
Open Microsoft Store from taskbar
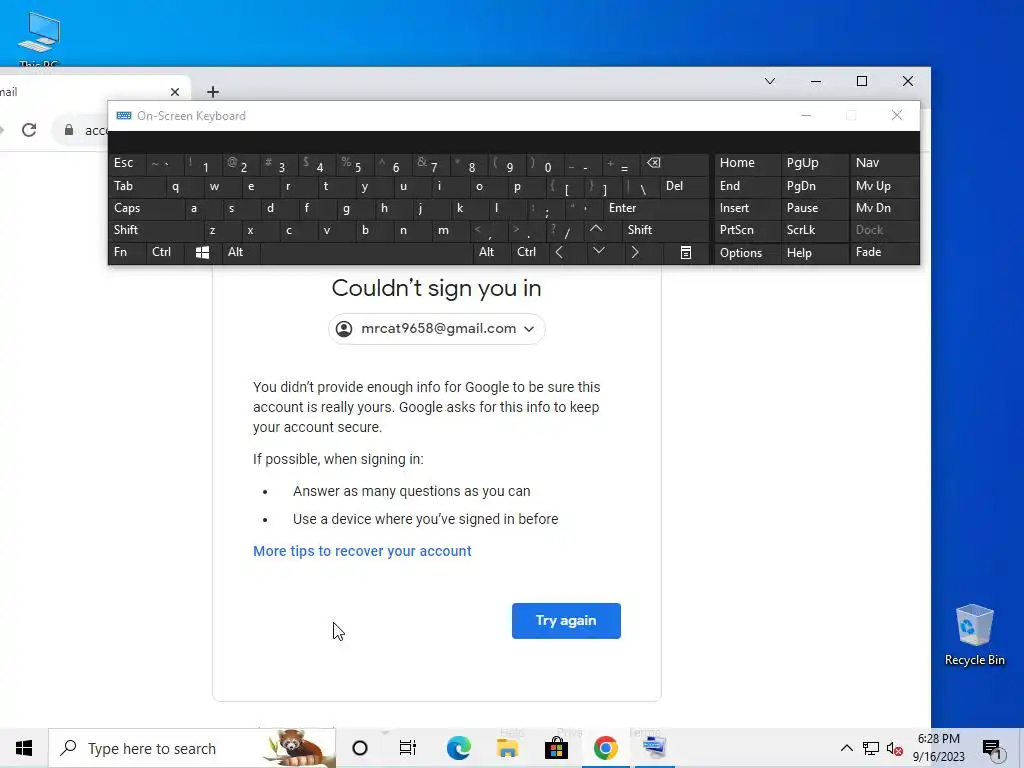(x=556, y=748)
